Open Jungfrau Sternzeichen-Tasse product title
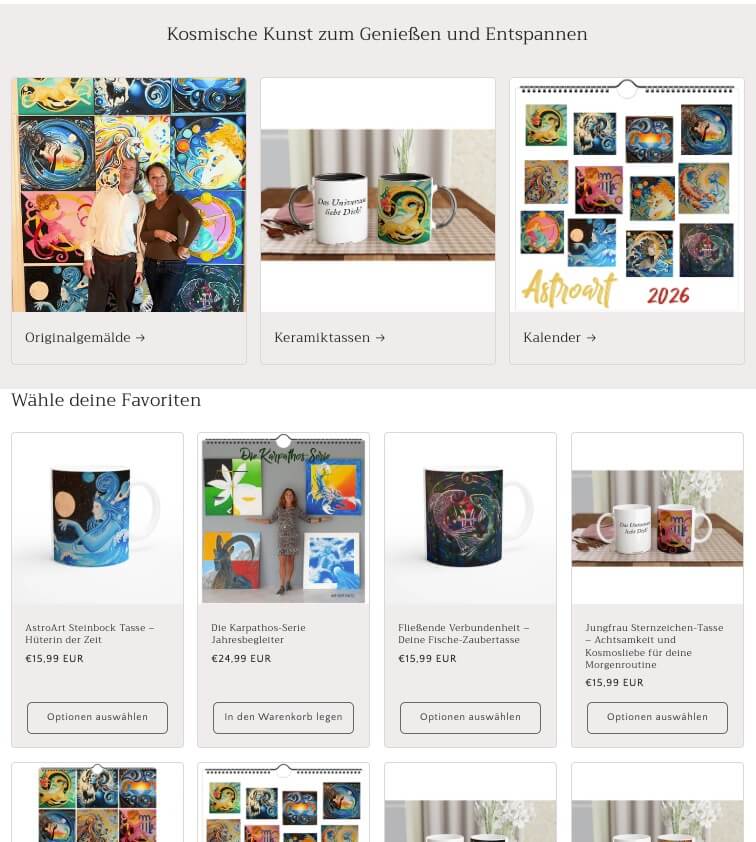 654,646
